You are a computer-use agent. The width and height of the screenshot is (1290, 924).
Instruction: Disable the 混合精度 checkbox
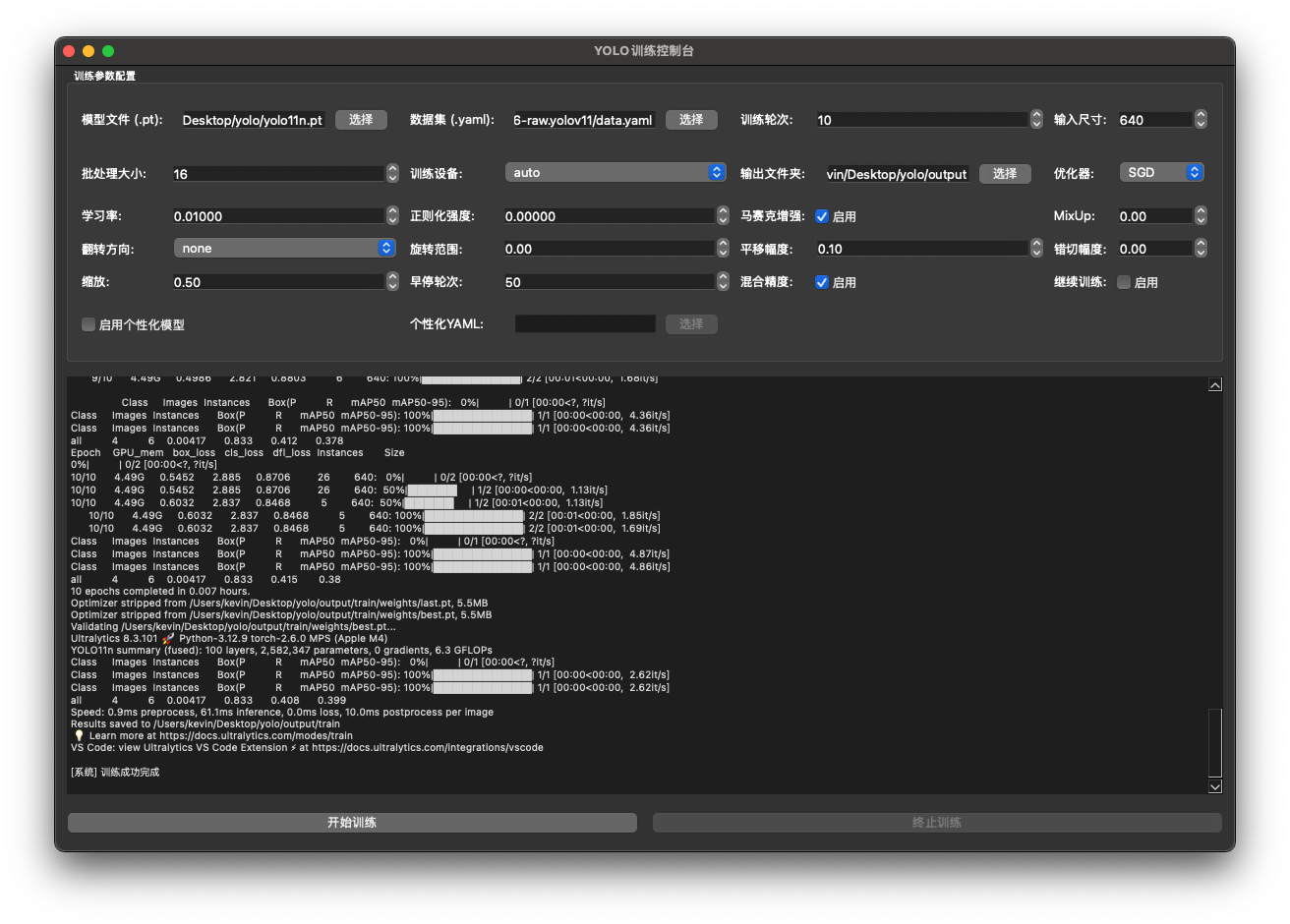pyautogui.click(x=822, y=282)
